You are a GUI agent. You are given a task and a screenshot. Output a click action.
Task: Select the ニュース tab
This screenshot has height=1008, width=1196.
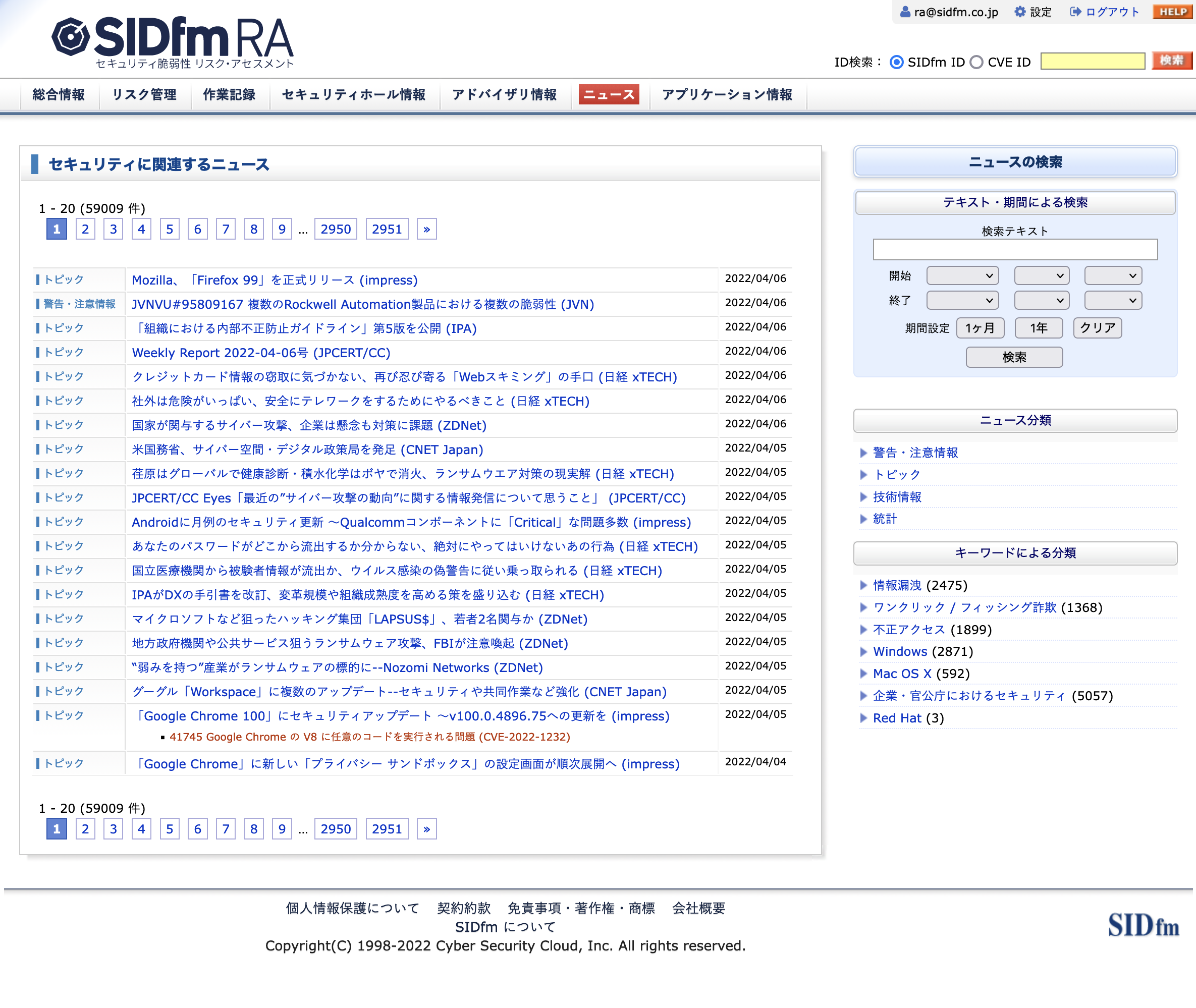click(x=609, y=95)
